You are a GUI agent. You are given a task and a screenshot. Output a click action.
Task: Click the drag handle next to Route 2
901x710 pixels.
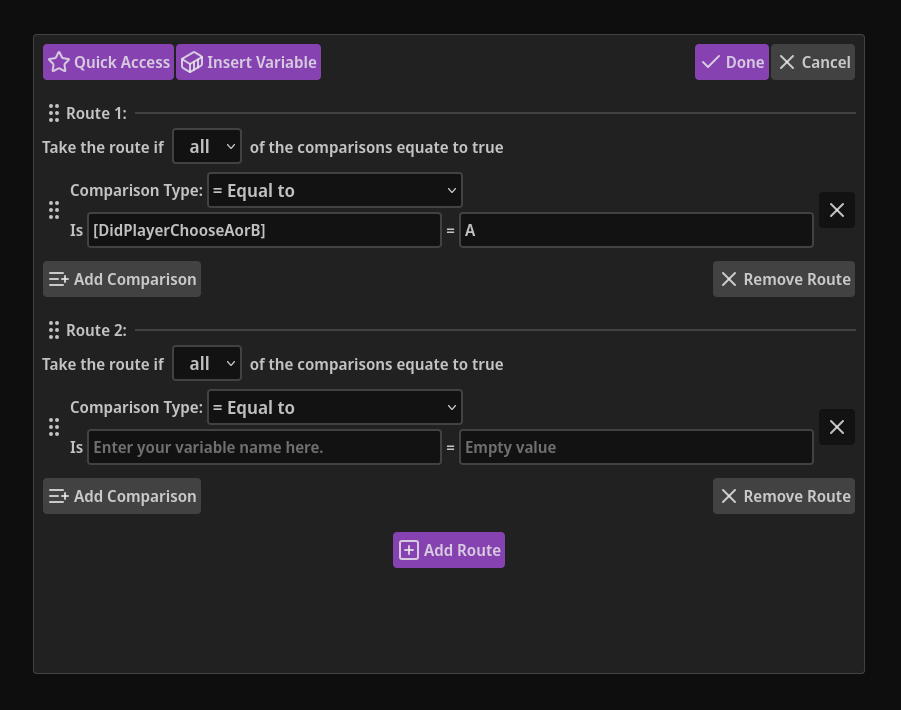(54, 330)
